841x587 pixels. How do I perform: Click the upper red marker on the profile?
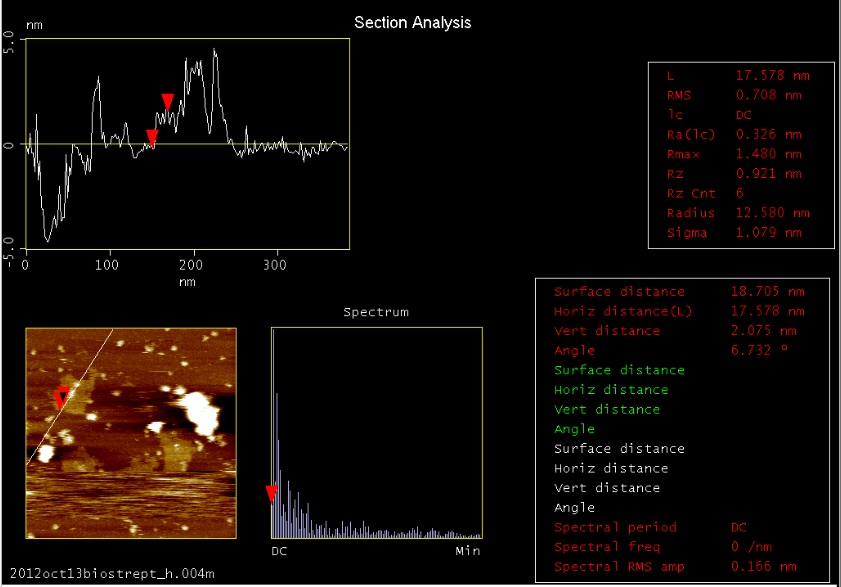point(167,100)
